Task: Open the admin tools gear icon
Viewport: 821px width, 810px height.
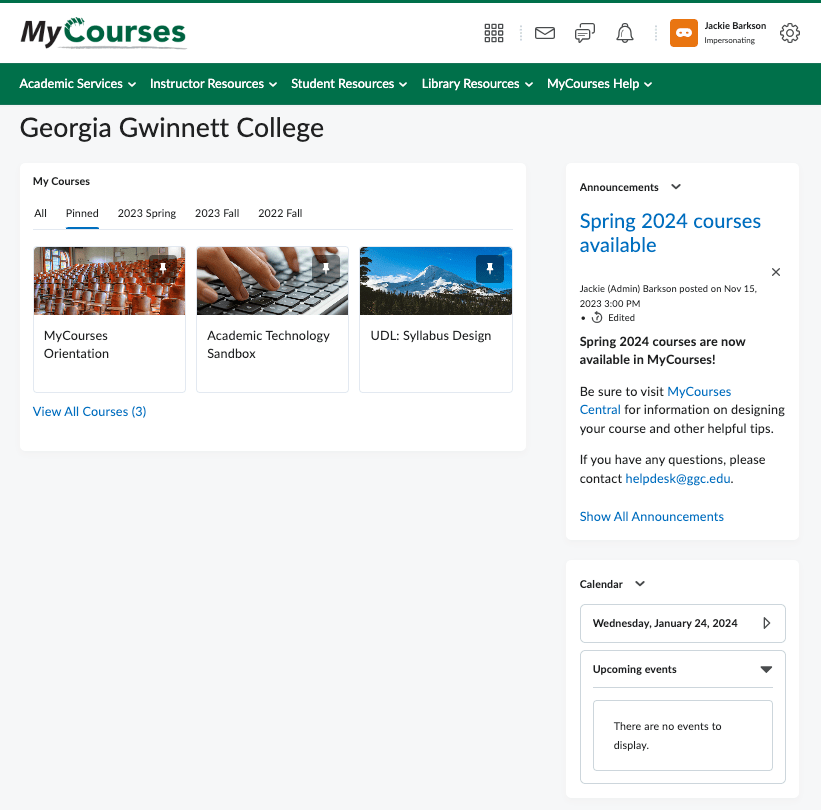Action: 790,33
